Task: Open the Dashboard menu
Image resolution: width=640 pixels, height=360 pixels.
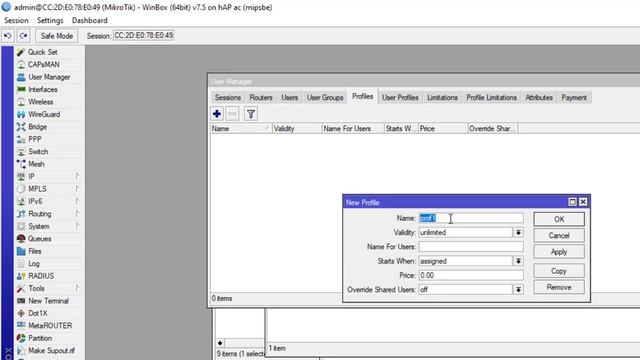Action: click(89, 20)
